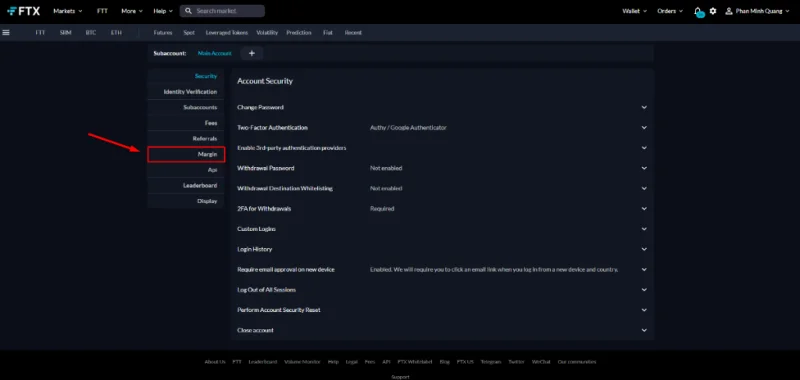This screenshot has height=380, width=800.
Task: Open FTX US footer link
Action: [465, 362]
